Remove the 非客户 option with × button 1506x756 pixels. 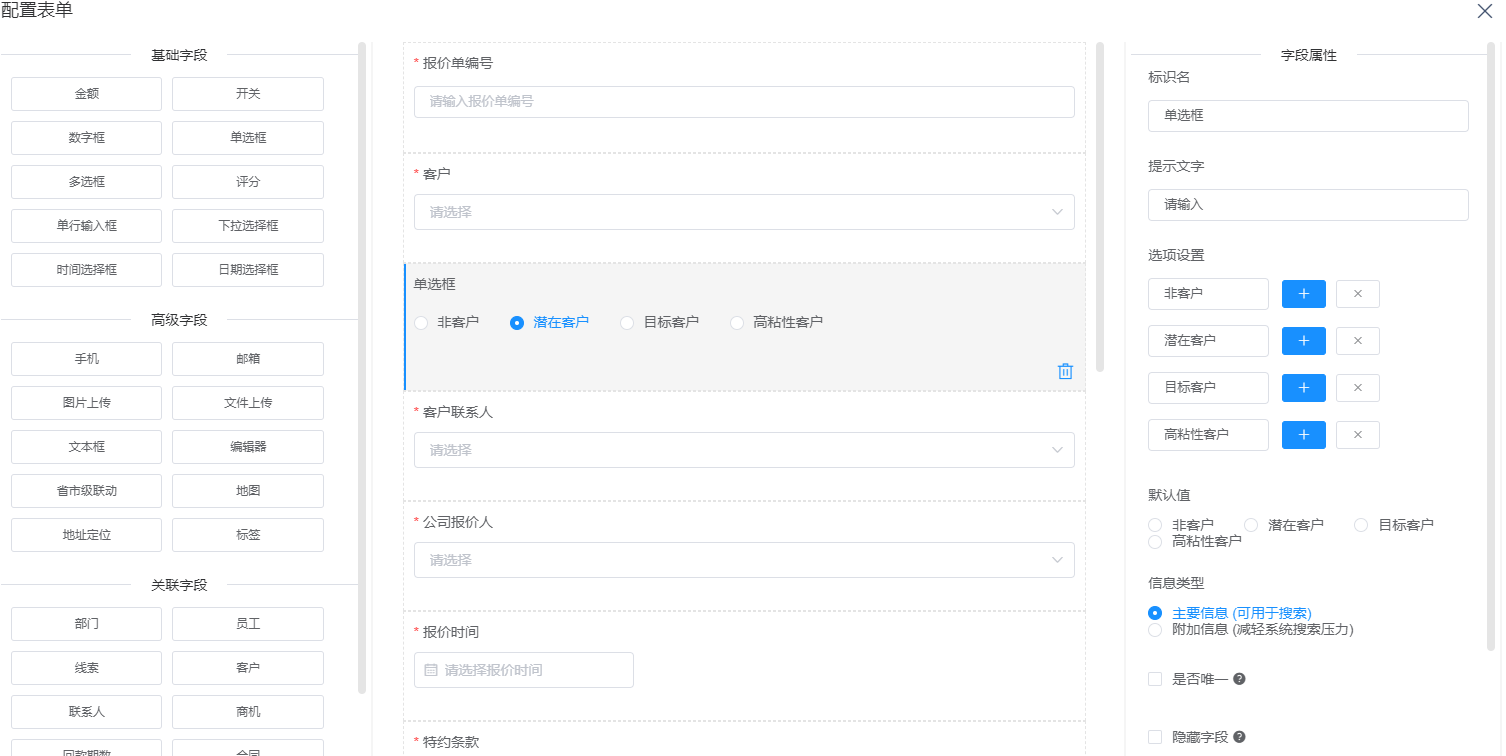[x=1358, y=294]
